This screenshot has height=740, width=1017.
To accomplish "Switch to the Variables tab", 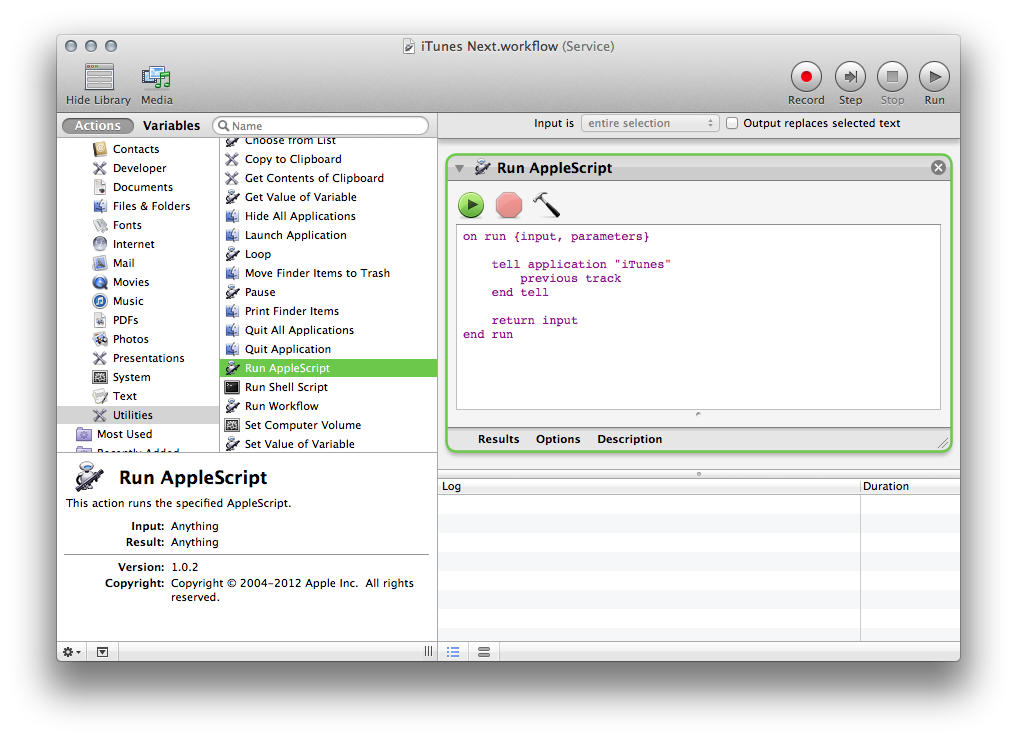I will click(171, 126).
